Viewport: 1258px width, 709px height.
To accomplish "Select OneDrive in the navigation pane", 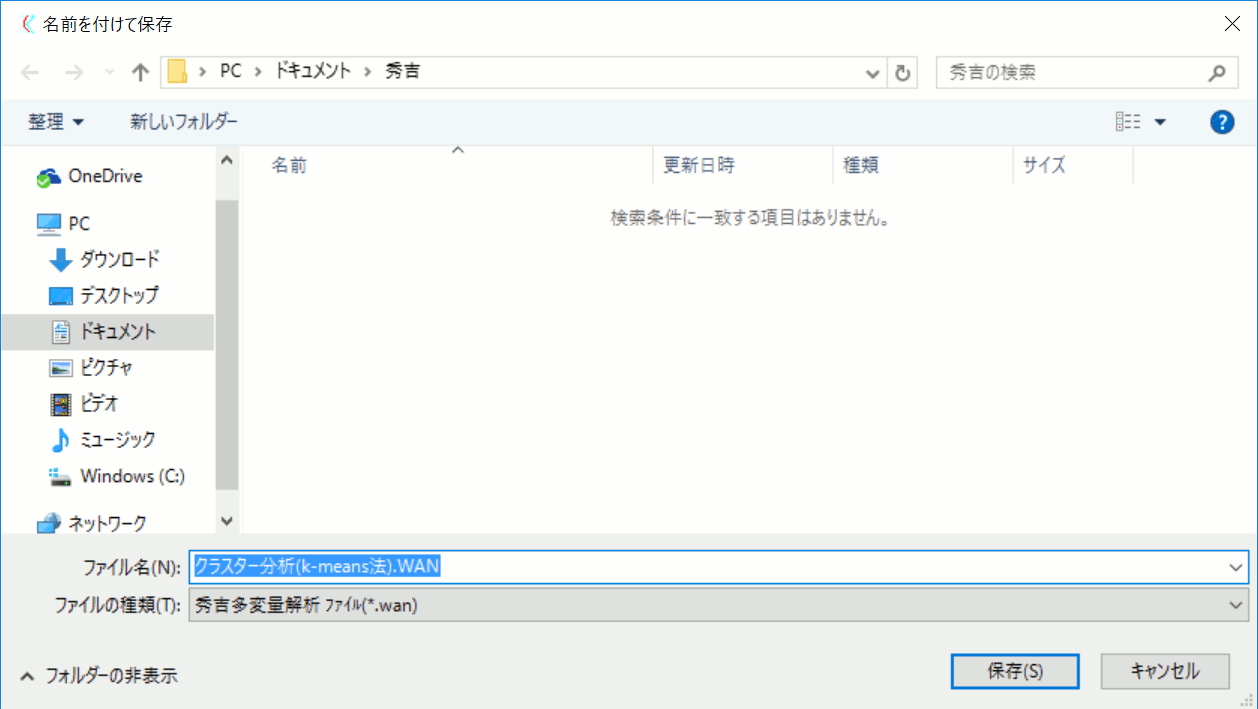I will pyautogui.click(x=105, y=176).
